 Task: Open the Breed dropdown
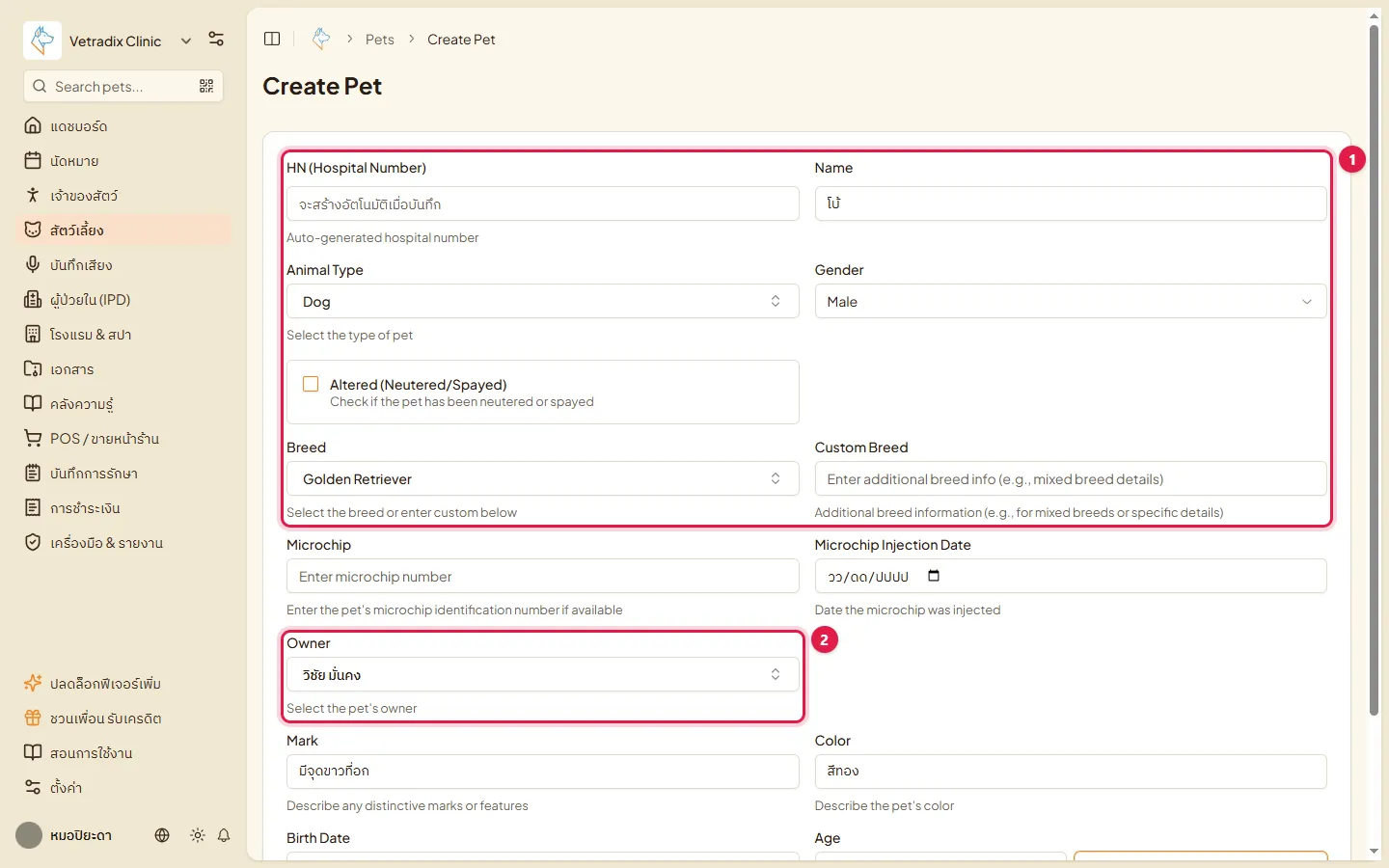(542, 478)
